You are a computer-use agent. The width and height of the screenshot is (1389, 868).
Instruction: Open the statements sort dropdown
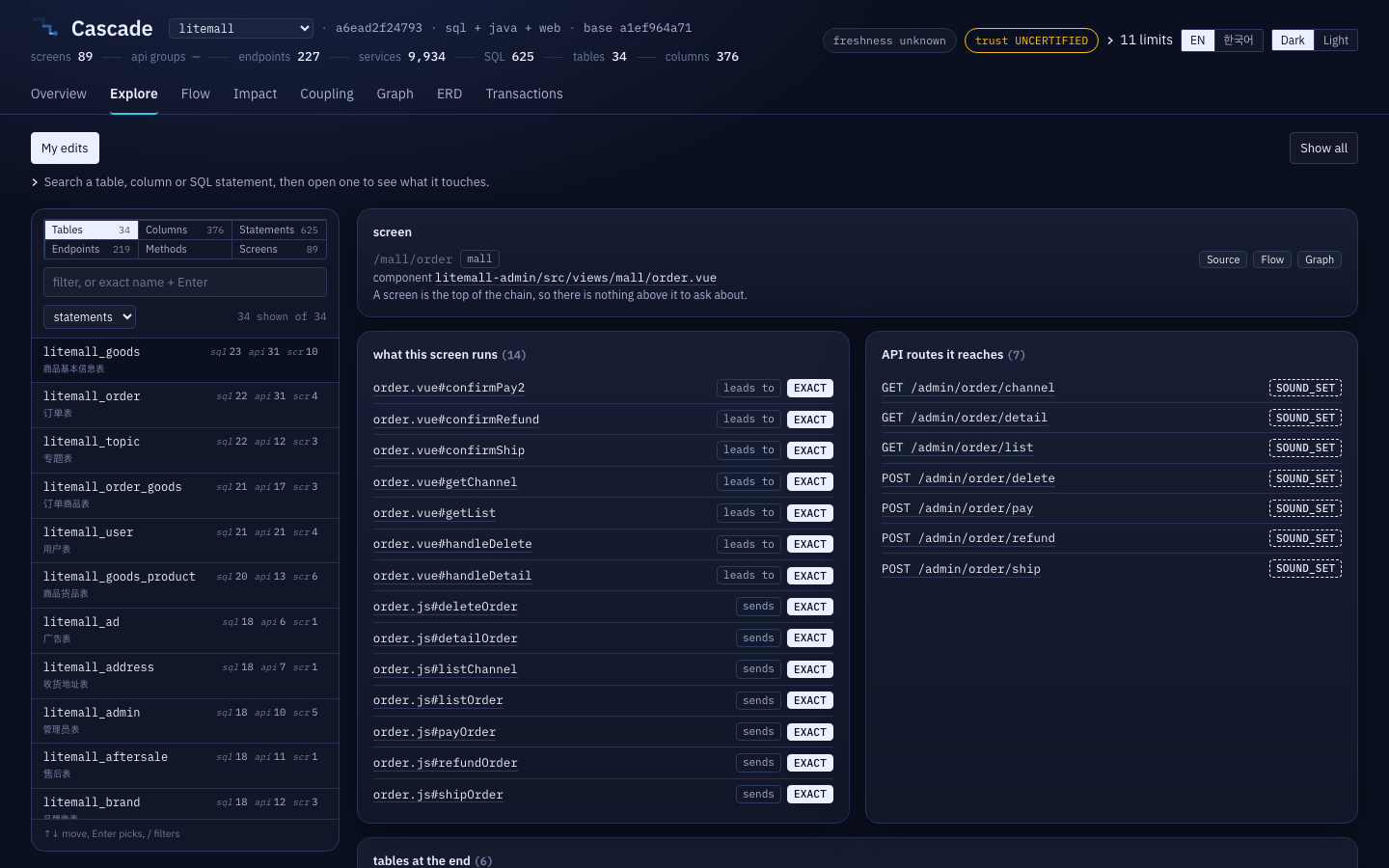coord(90,316)
